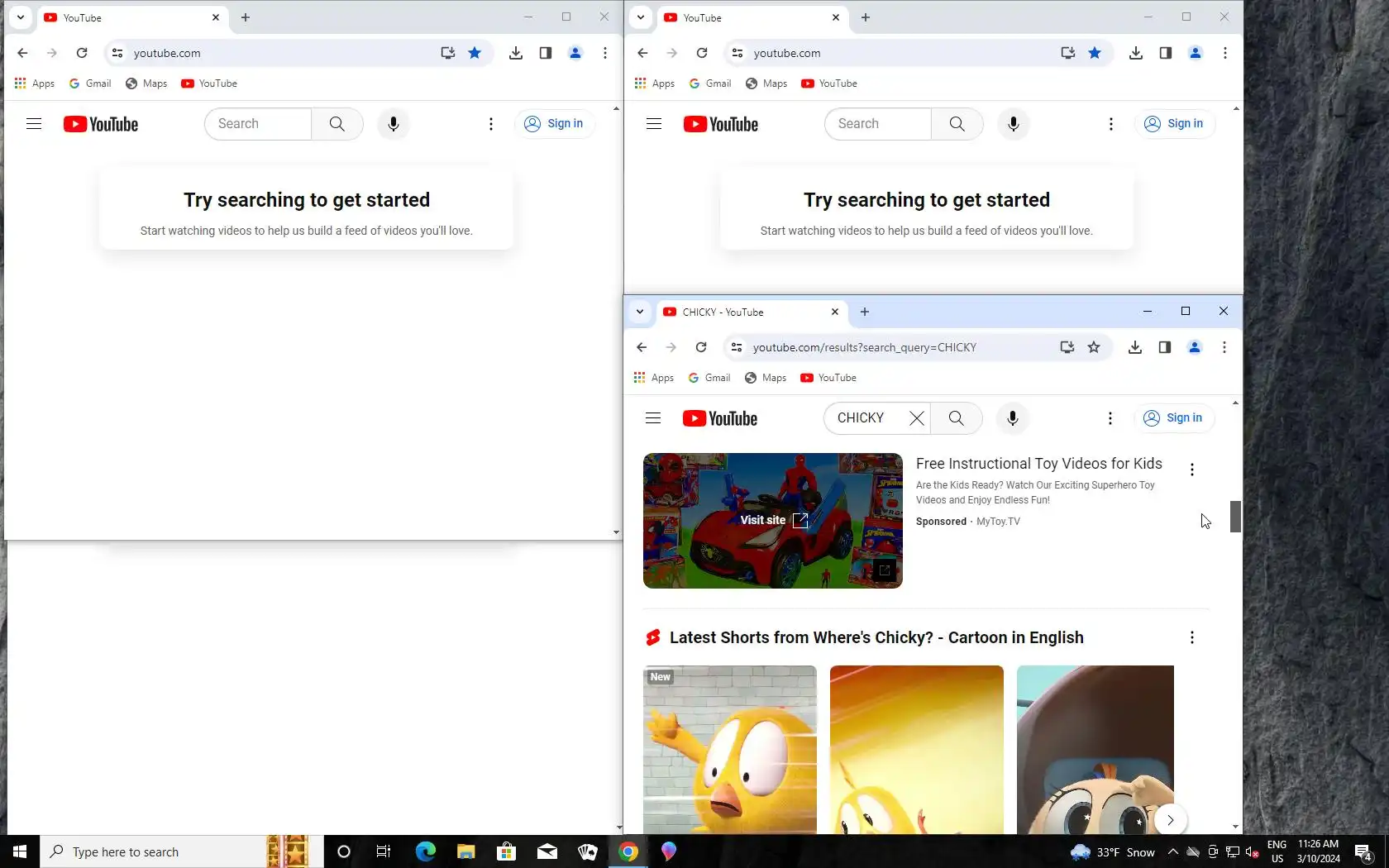Screen dimensions: 1389x868
Task: Open the Gmail bookmark in the top-left window
Action: pyautogui.click(x=90, y=83)
